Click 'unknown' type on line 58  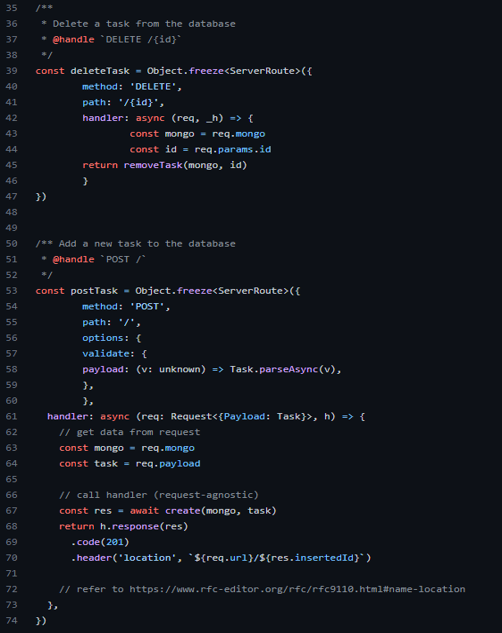coord(180,369)
